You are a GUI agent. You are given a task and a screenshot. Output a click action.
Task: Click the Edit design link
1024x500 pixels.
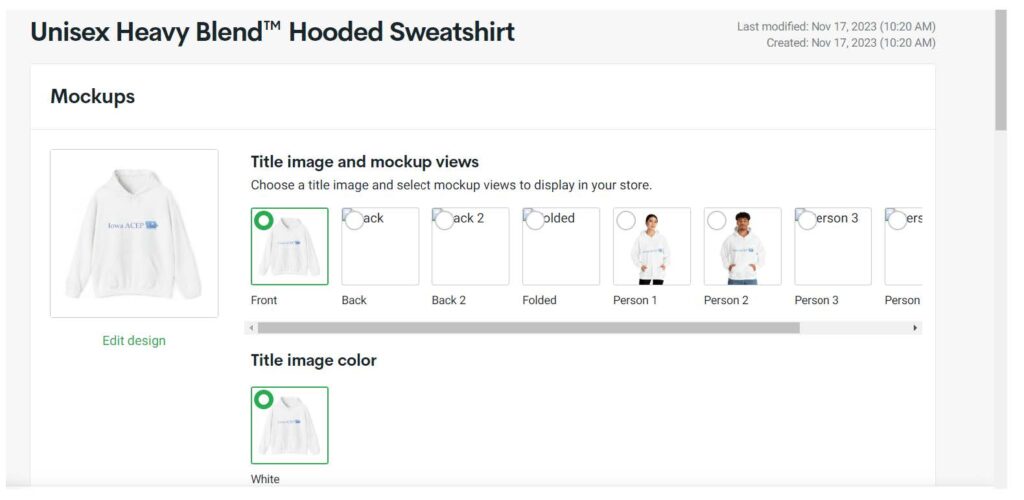pyautogui.click(x=134, y=341)
